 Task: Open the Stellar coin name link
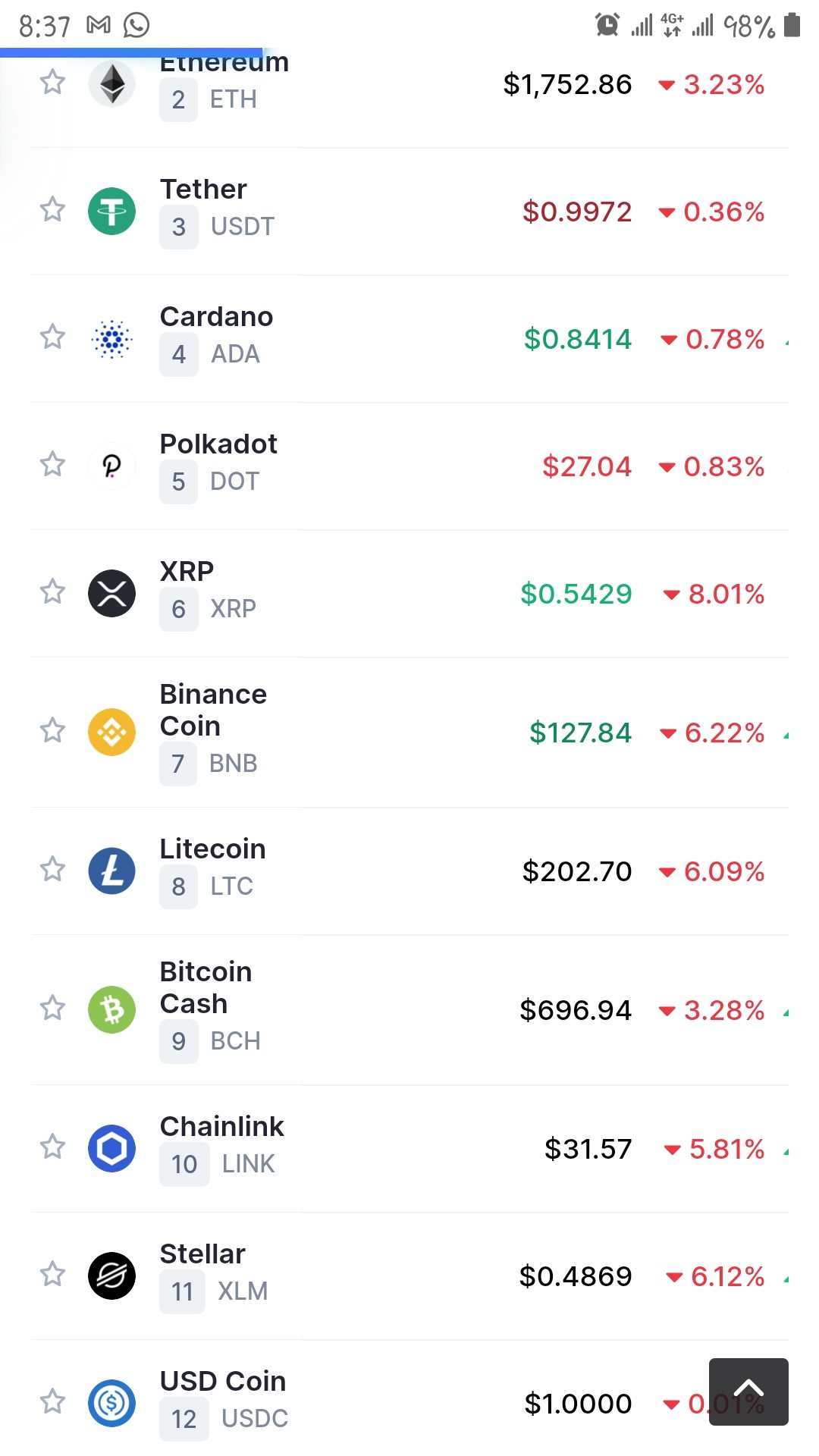(x=202, y=1254)
